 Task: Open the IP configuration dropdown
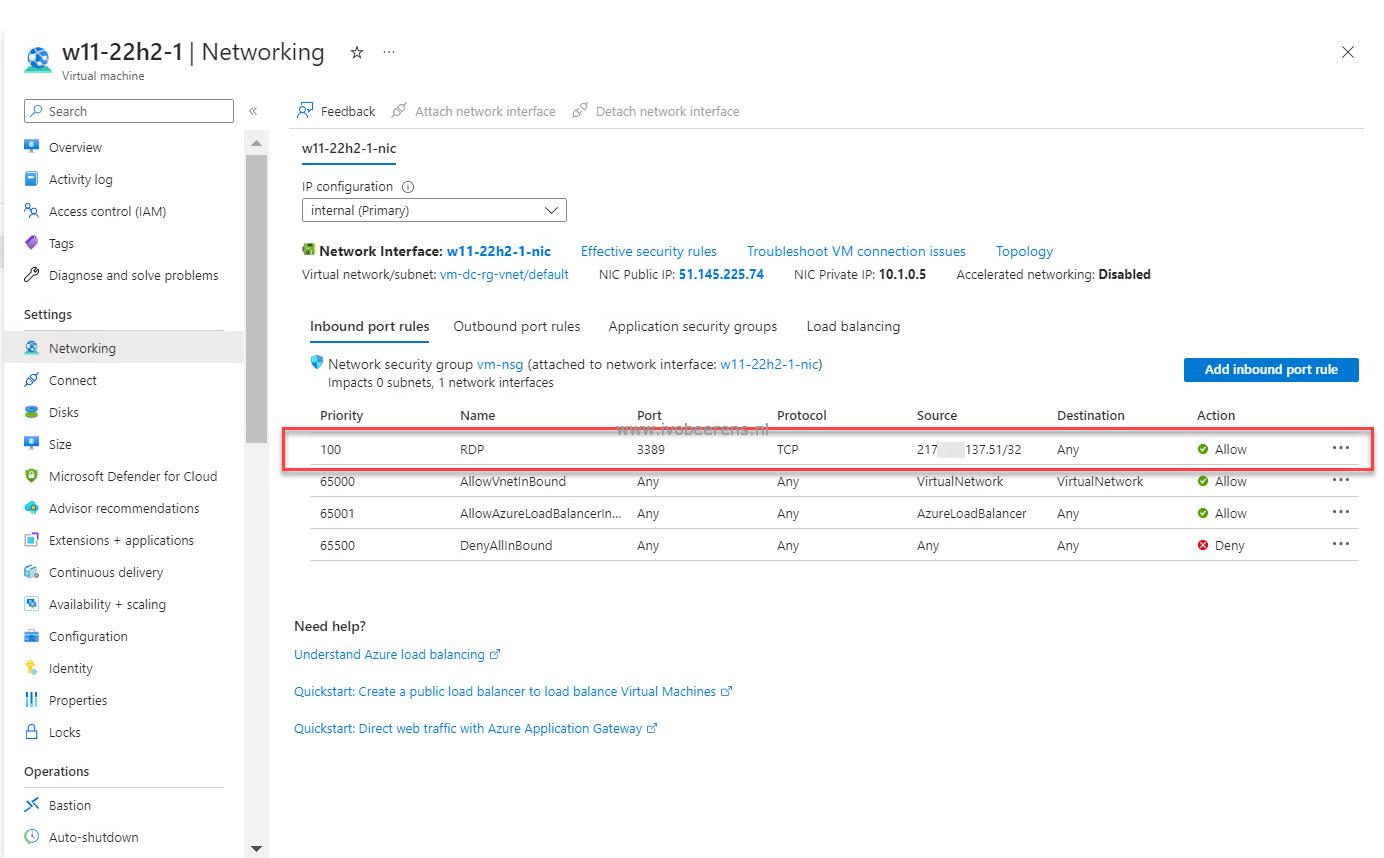[434, 210]
